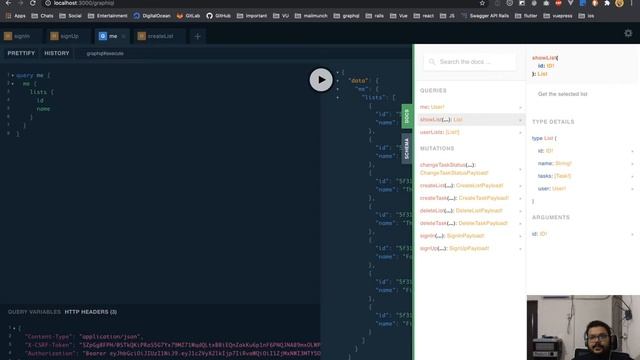Switch to the signIn tab
Image resolution: width=640 pixels, height=360 pixels.
pyautogui.click(x=22, y=36)
